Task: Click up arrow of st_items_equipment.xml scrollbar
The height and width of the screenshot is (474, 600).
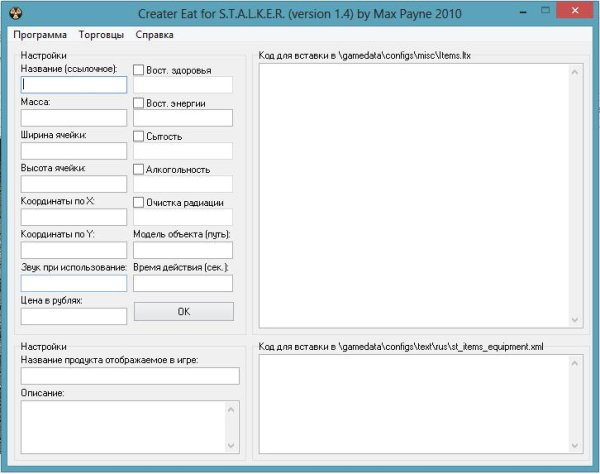Action: coord(575,363)
